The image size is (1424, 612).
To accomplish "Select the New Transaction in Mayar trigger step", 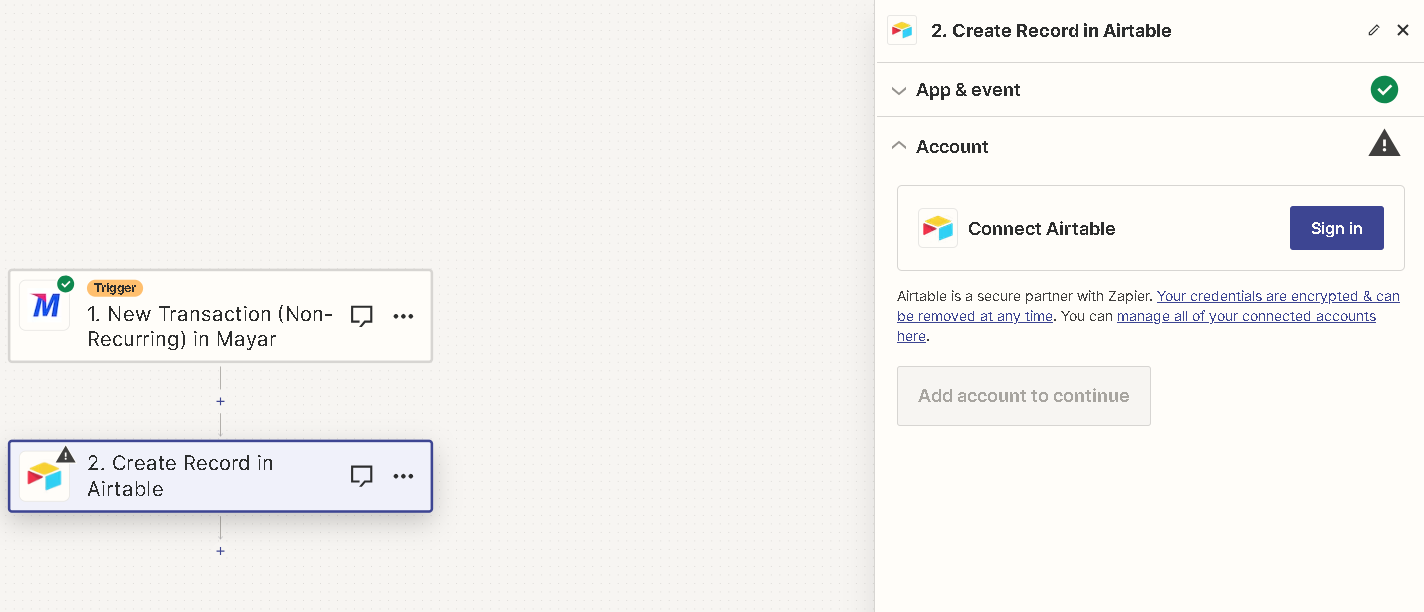I will 221,316.
